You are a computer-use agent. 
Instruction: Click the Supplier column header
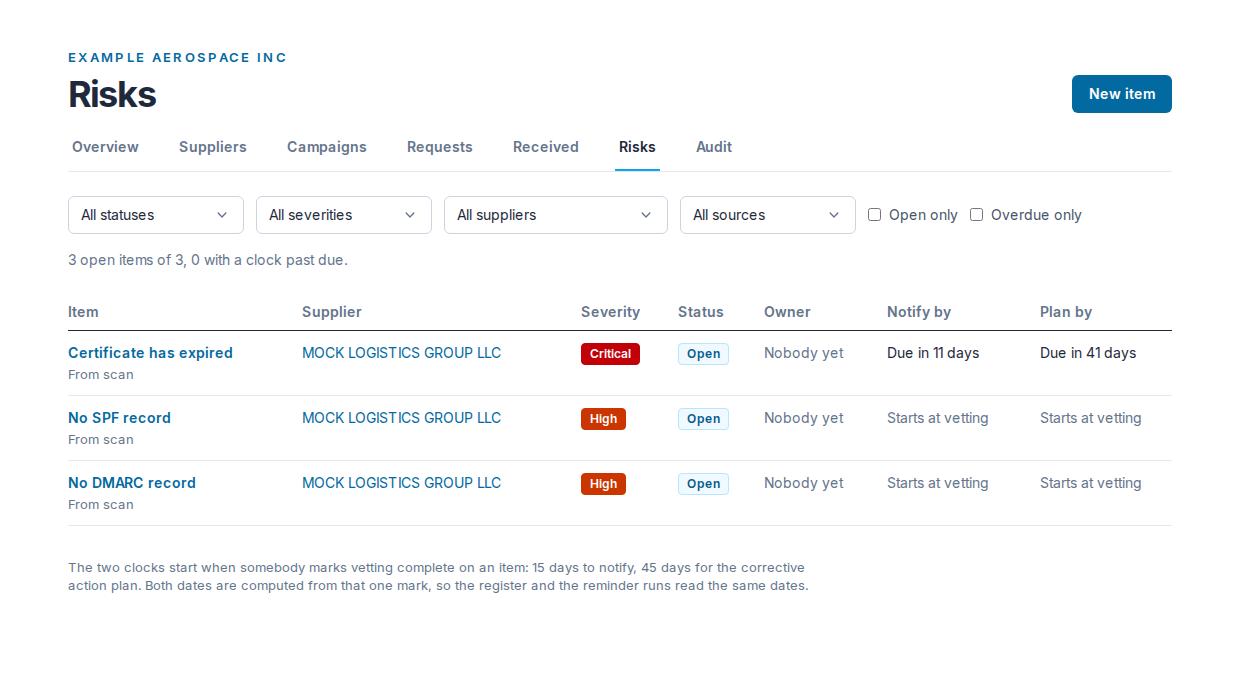tap(332, 312)
